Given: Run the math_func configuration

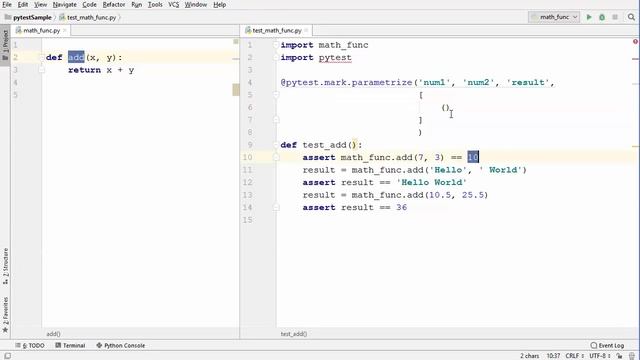Looking at the screenshot, I should (589, 17).
